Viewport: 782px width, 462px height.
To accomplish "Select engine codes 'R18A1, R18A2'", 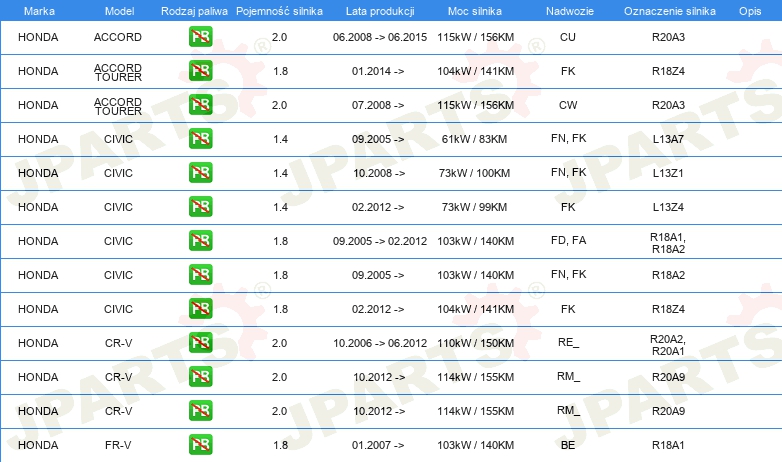I will tap(668, 243).
